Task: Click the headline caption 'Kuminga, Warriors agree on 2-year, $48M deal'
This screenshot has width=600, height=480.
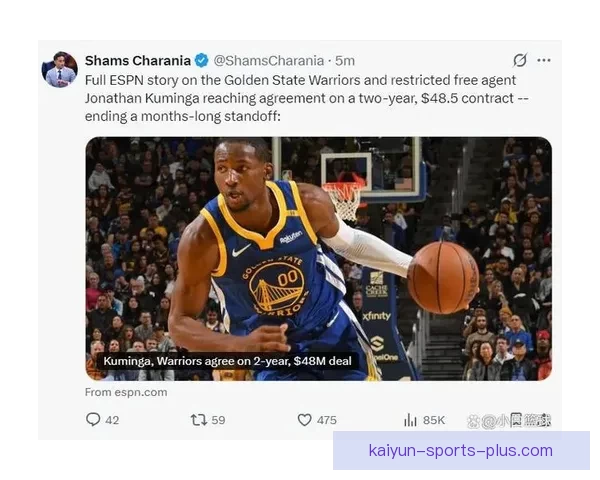Action: click(x=227, y=361)
